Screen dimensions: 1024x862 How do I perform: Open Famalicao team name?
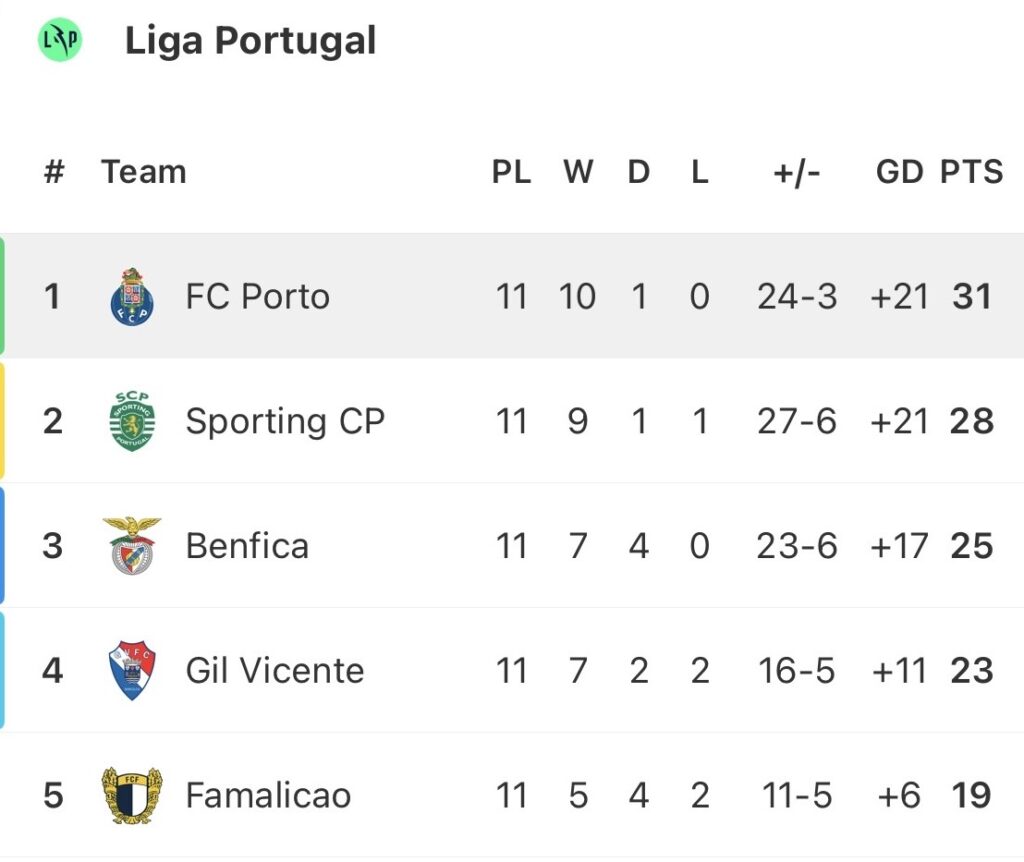[x=268, y=795]
